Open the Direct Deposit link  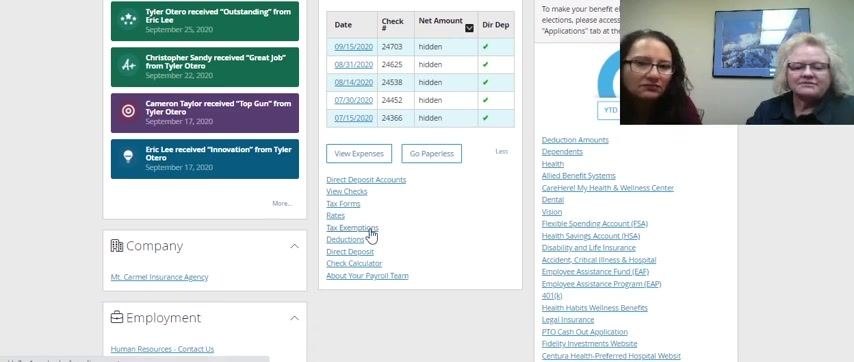[350, 251]
